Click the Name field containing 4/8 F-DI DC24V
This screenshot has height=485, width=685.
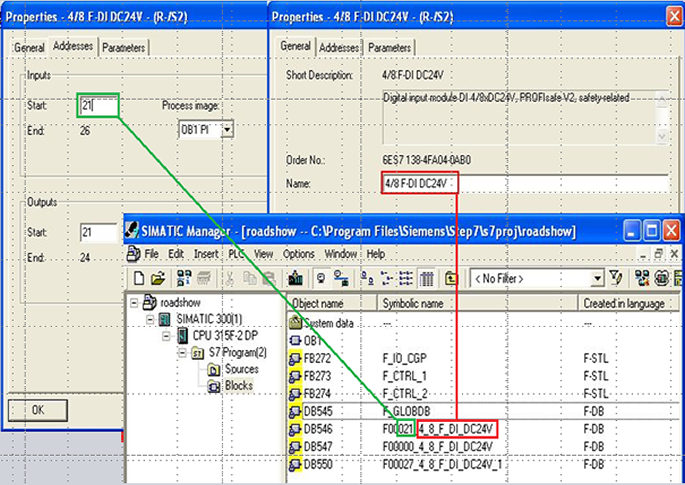[524, 184]
